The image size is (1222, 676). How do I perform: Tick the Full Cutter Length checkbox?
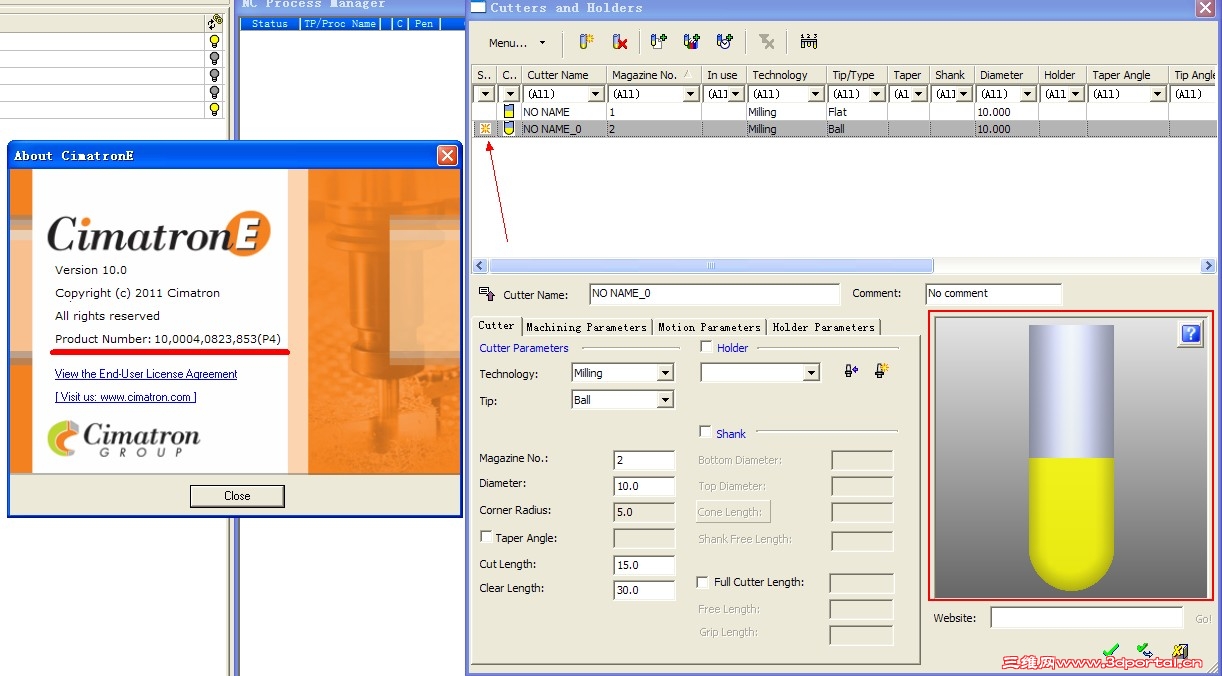point(703,581)
